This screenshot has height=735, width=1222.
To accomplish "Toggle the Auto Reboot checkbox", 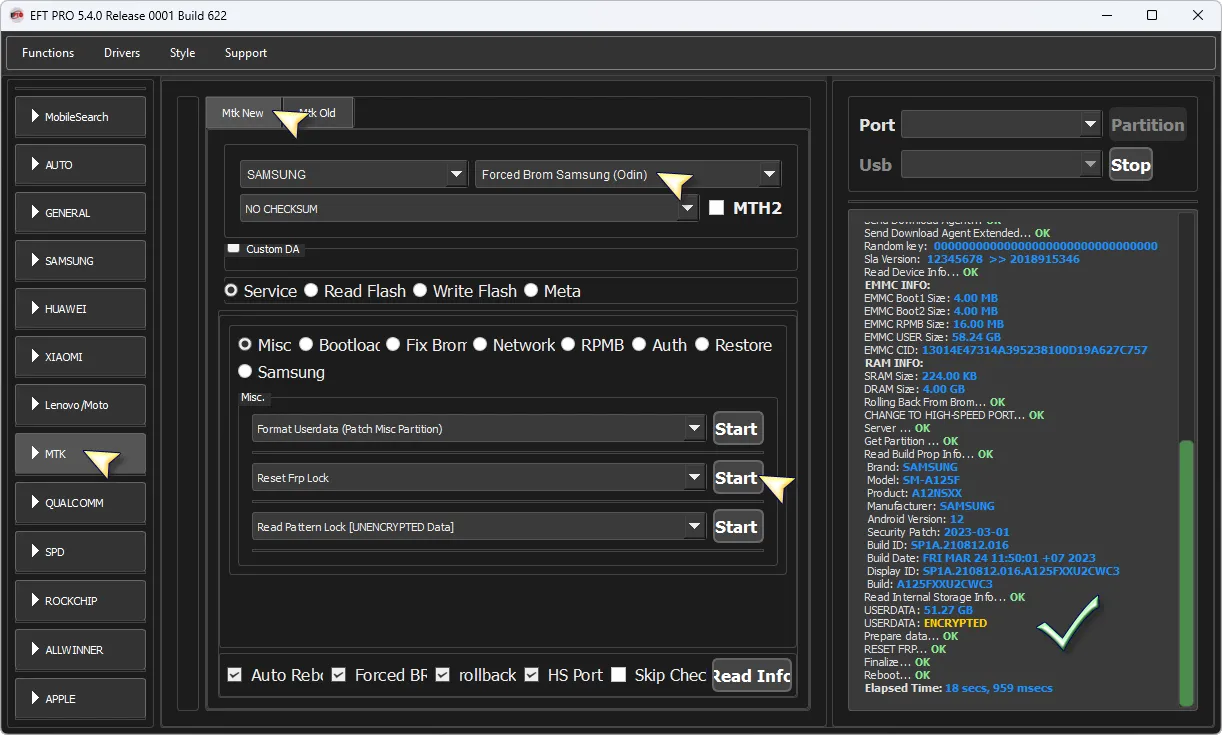I will point(235,675).
